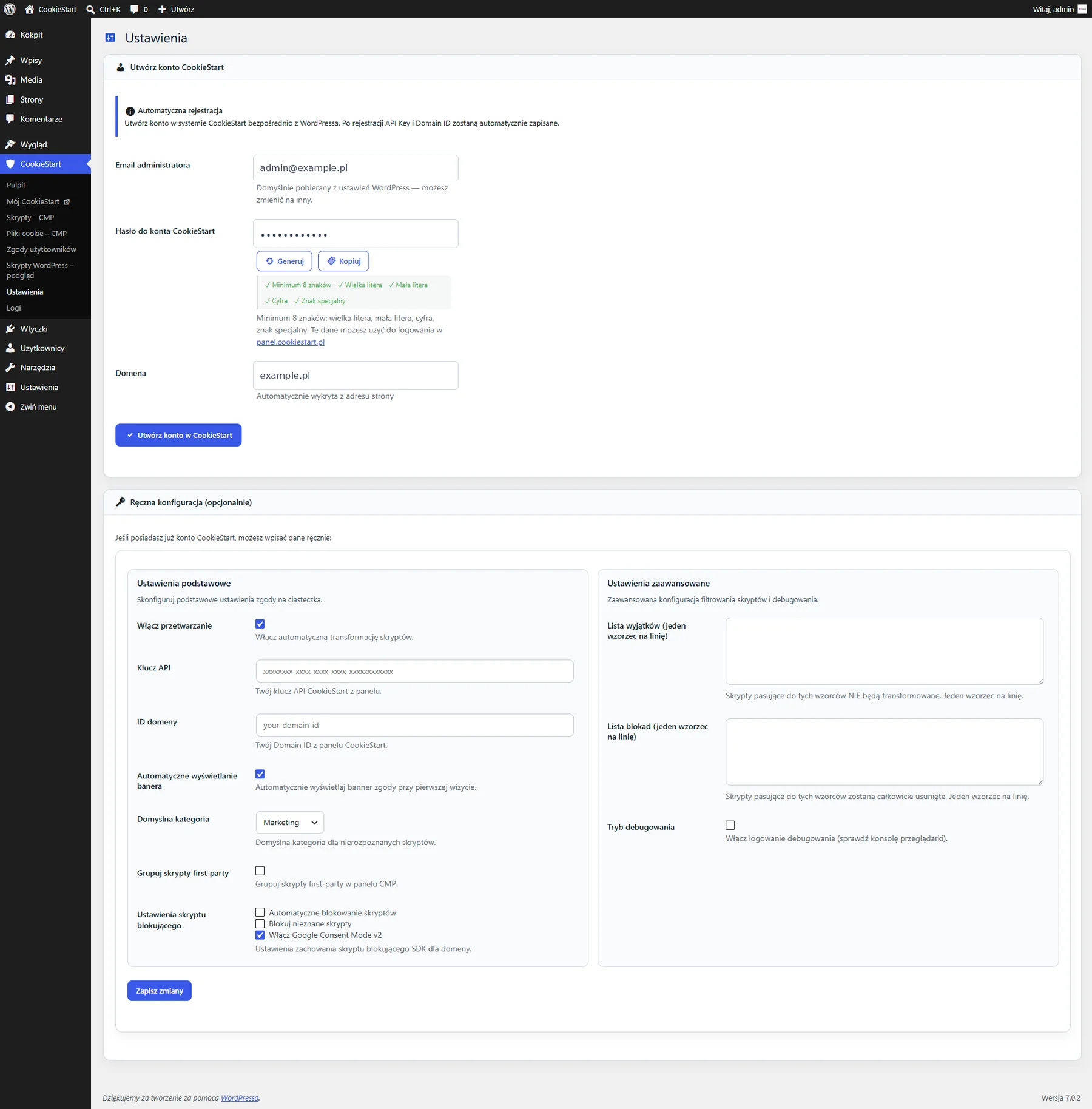Viewport: 1092px width, 1109px height.
Task: Click the comments bubble icon in admin bar
Action: coord(135,9)
